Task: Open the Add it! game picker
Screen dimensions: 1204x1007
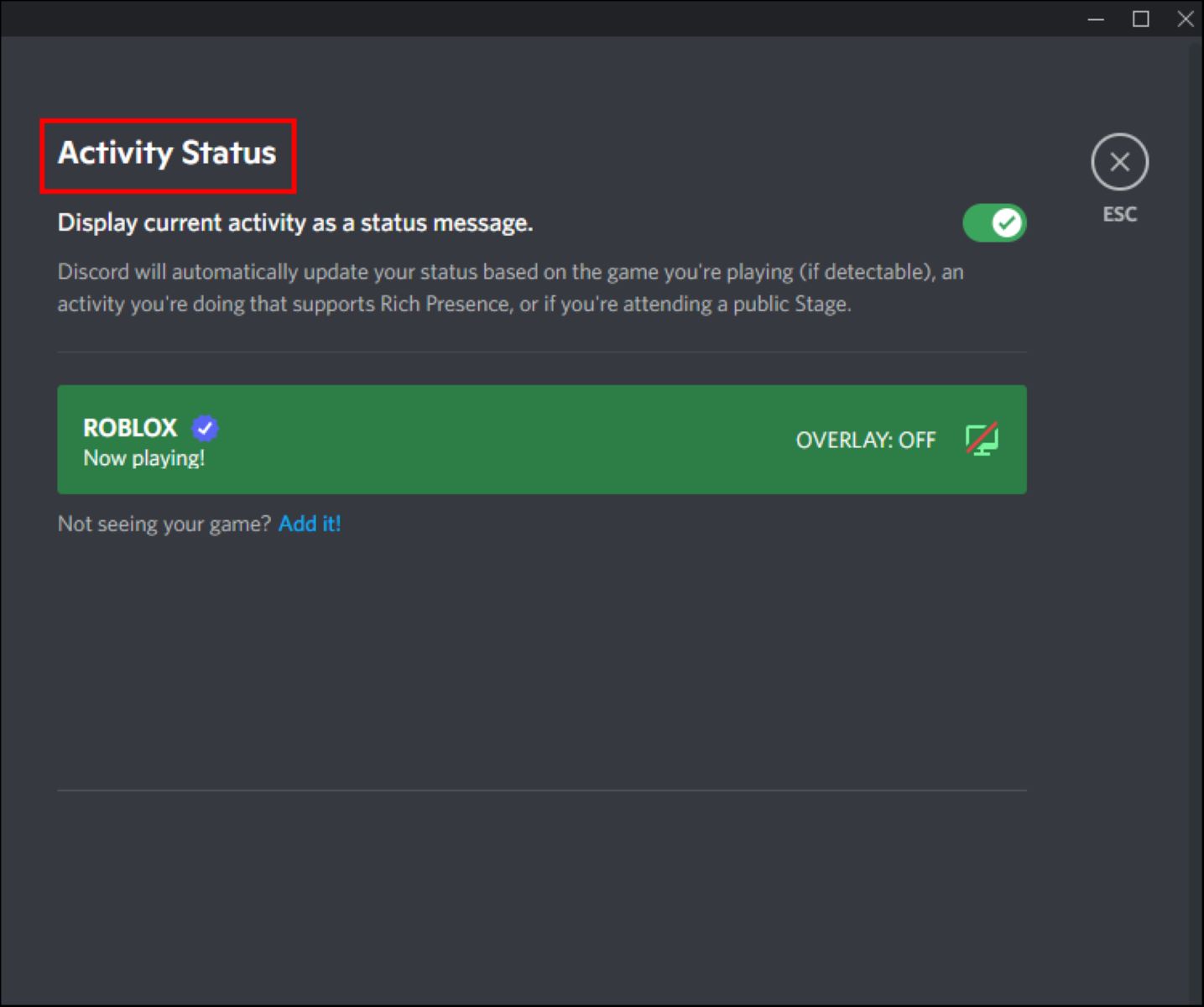Action: [310, 523]
